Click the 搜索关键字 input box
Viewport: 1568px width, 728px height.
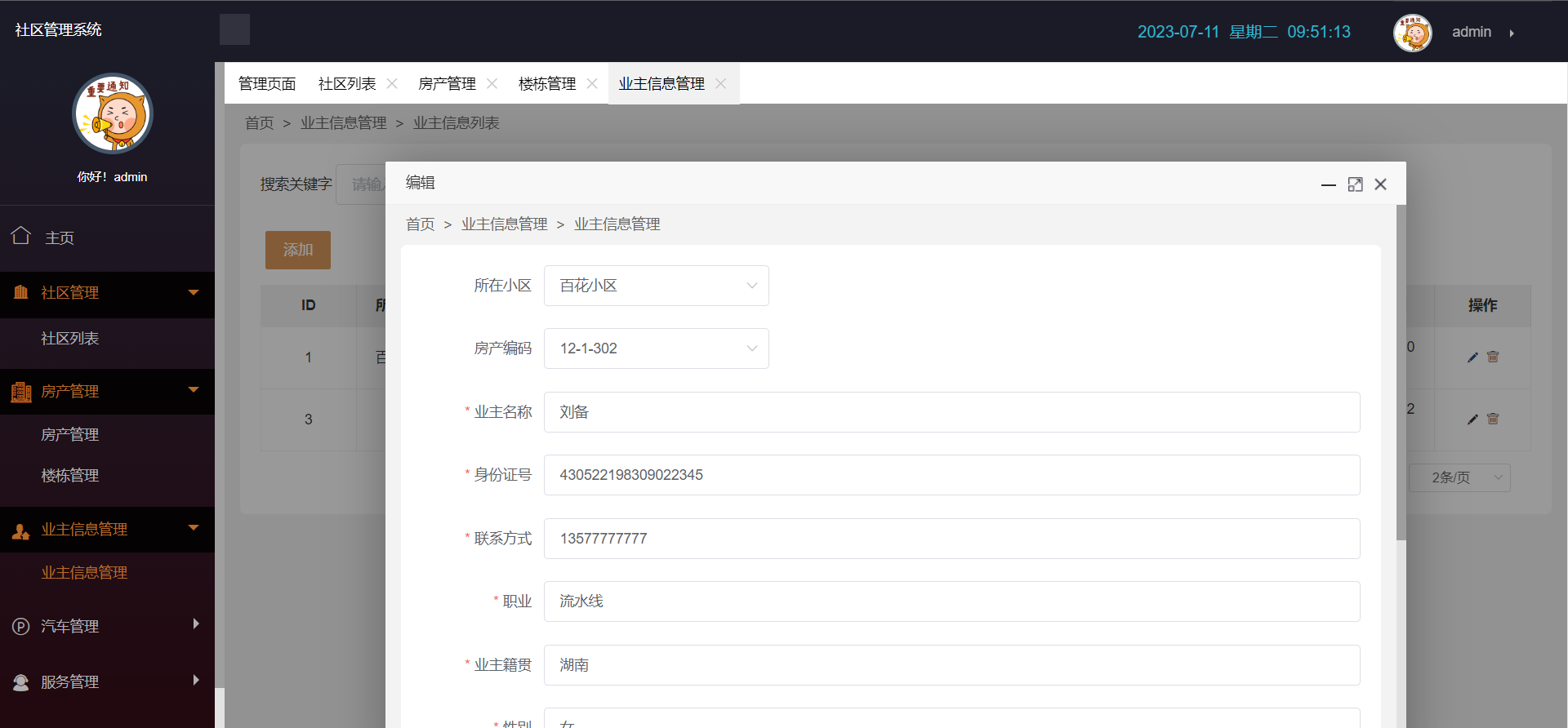361,184
